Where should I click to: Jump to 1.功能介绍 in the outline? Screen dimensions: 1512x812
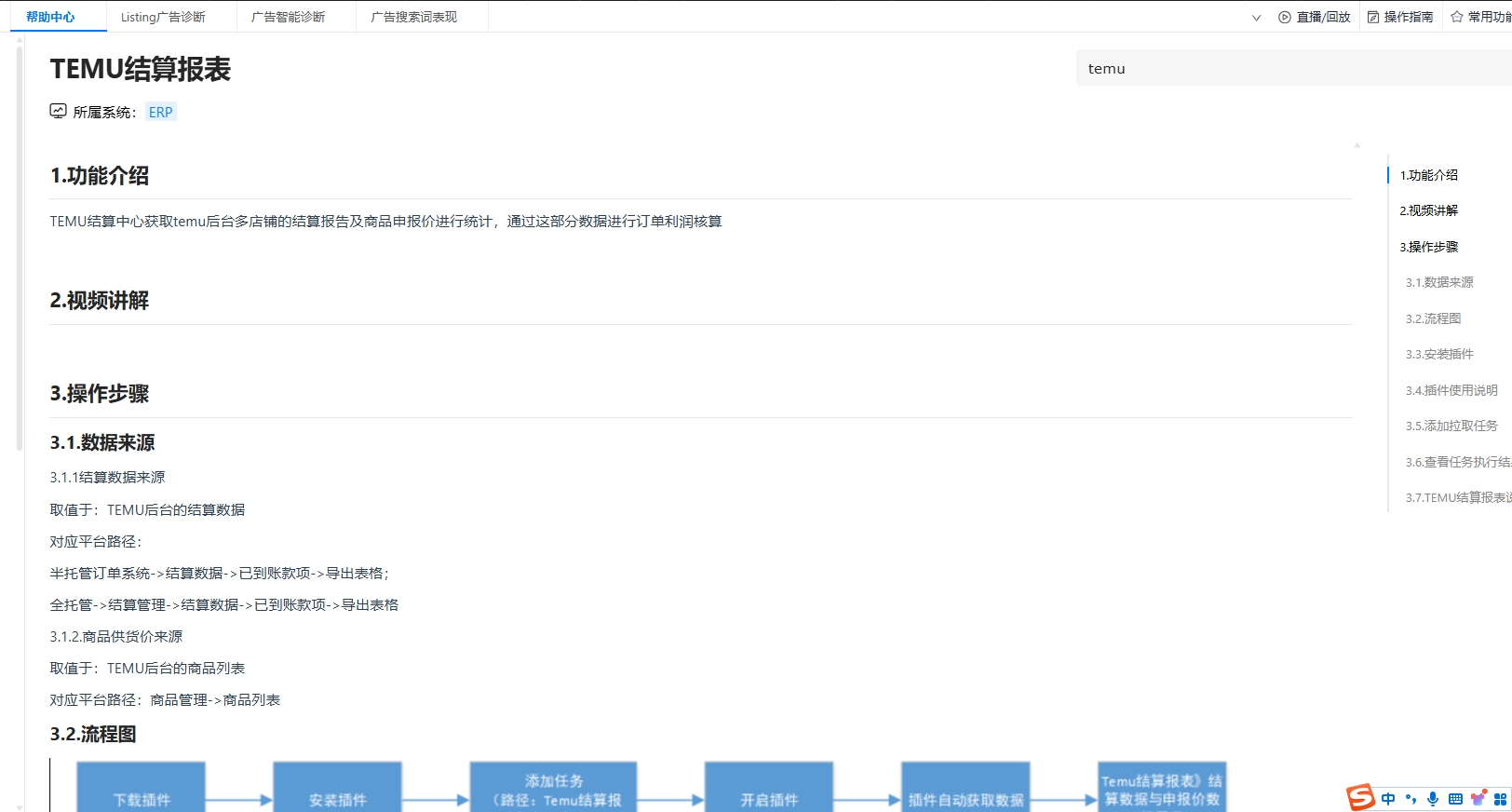point(1428,175)
